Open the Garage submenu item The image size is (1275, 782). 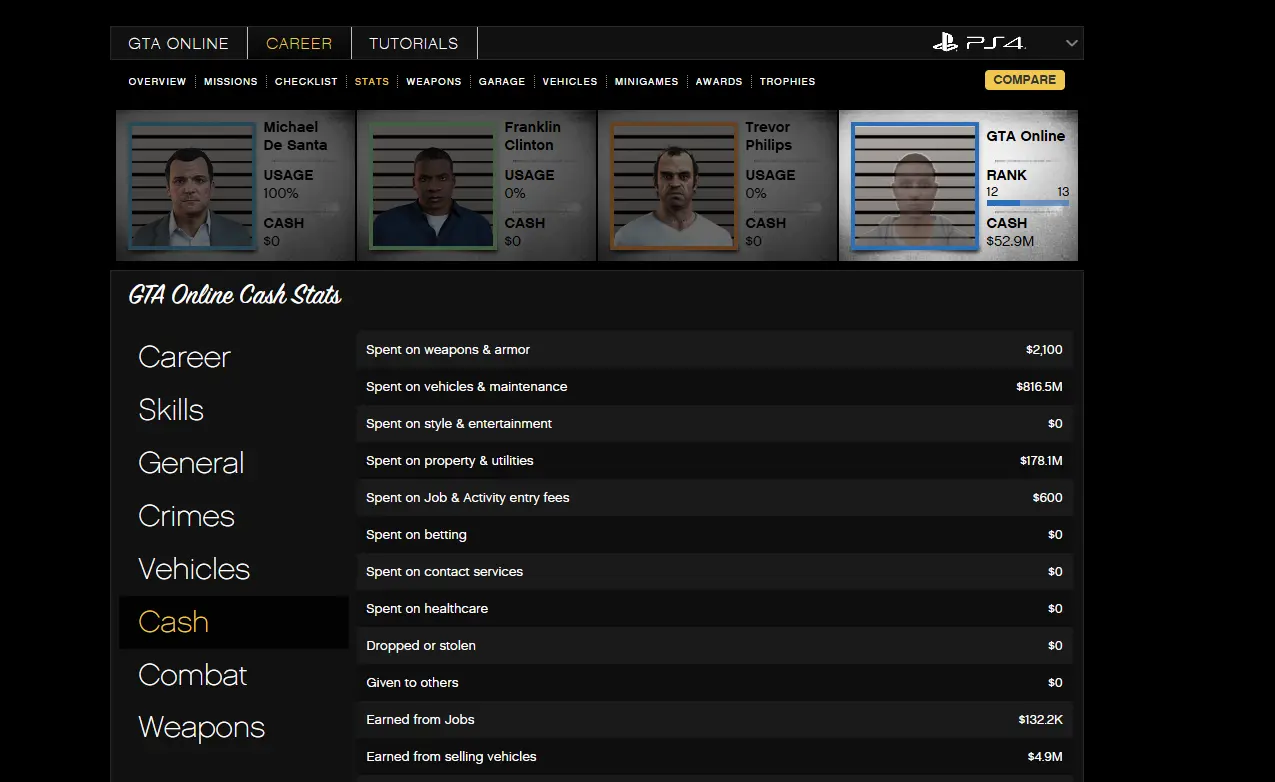click(x=502, y=82)
